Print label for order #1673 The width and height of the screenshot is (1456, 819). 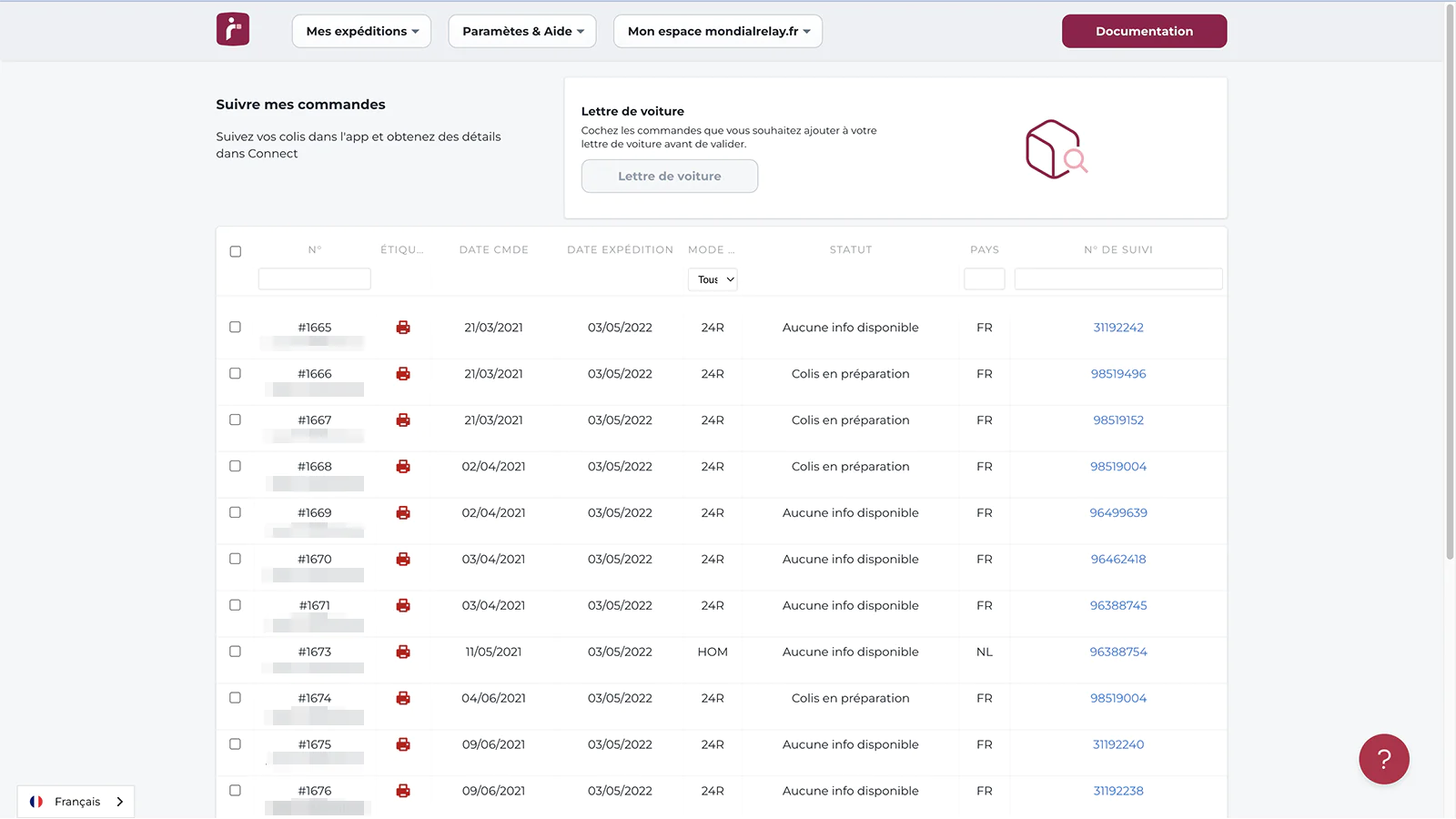(x=403, y=652)
